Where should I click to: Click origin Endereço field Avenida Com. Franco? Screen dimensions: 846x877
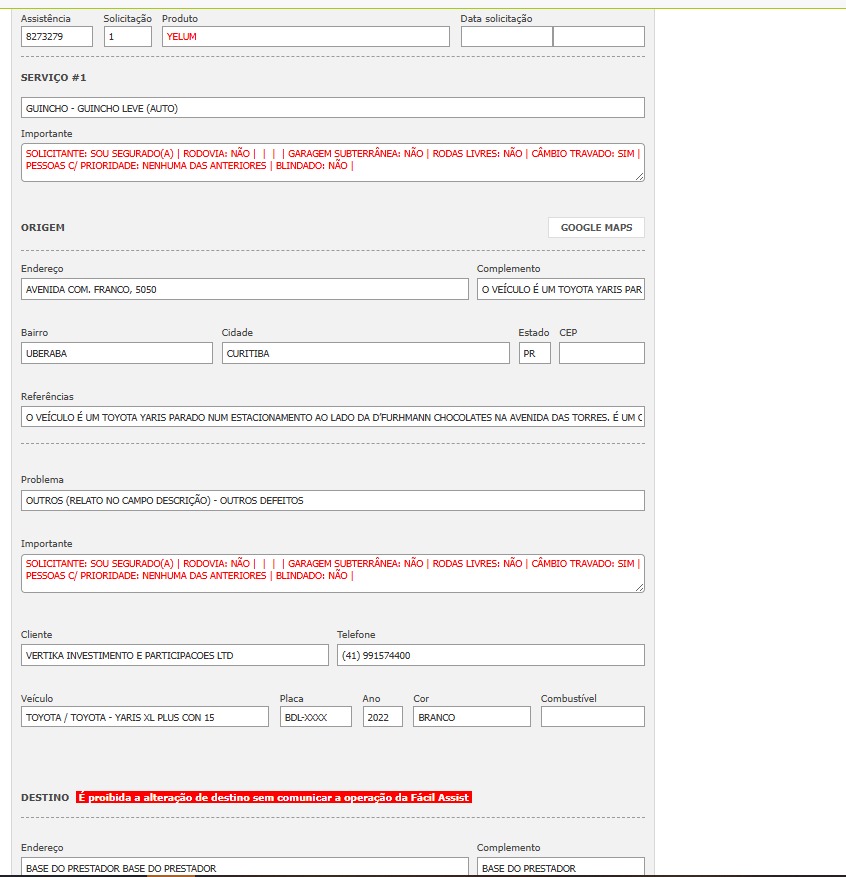click(244, 289)
